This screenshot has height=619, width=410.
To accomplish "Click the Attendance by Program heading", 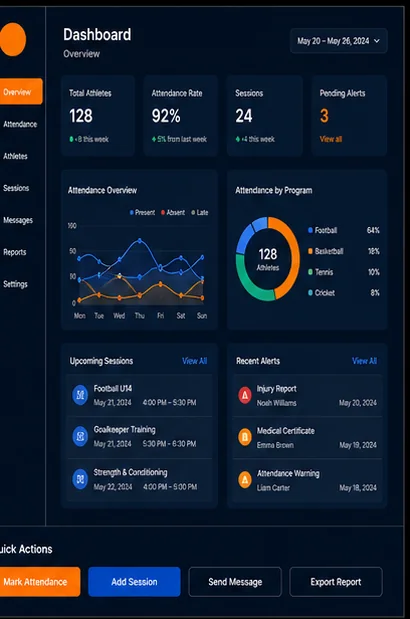I will click(x=273, y=190).
